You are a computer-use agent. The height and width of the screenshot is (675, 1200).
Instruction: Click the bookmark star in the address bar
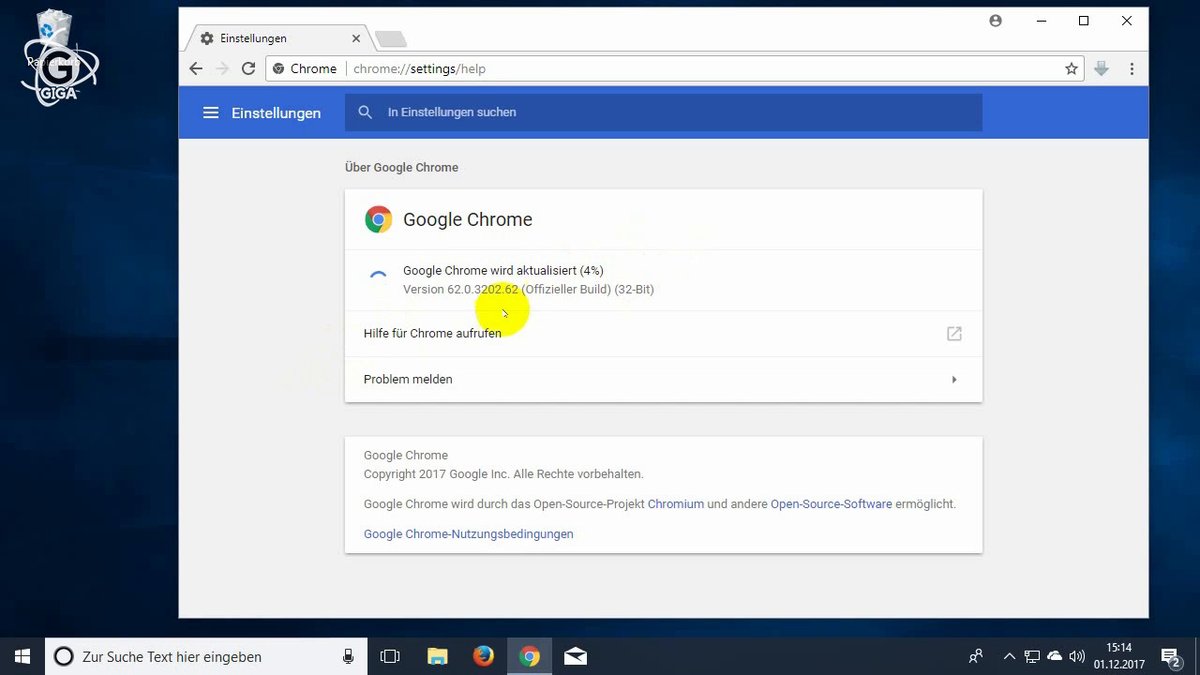pos(1071,68)
